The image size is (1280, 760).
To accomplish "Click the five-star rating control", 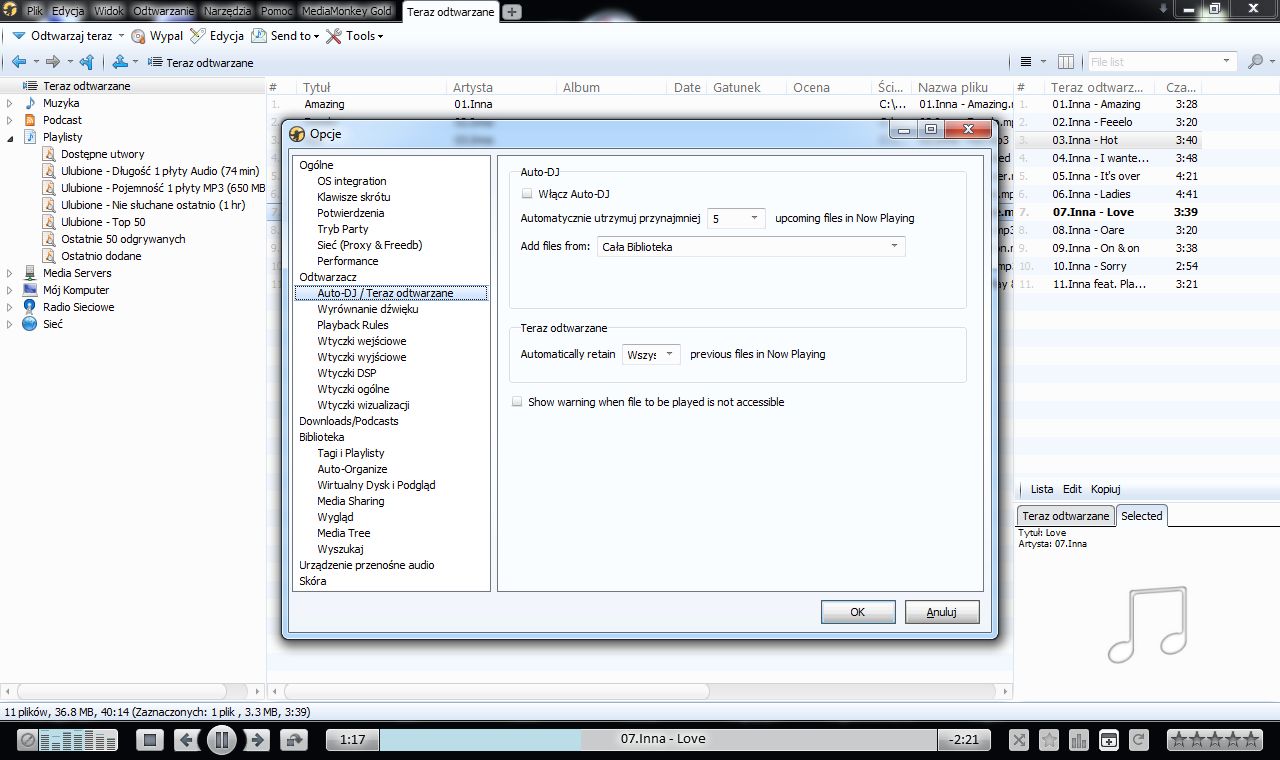I will (1215, 740).
